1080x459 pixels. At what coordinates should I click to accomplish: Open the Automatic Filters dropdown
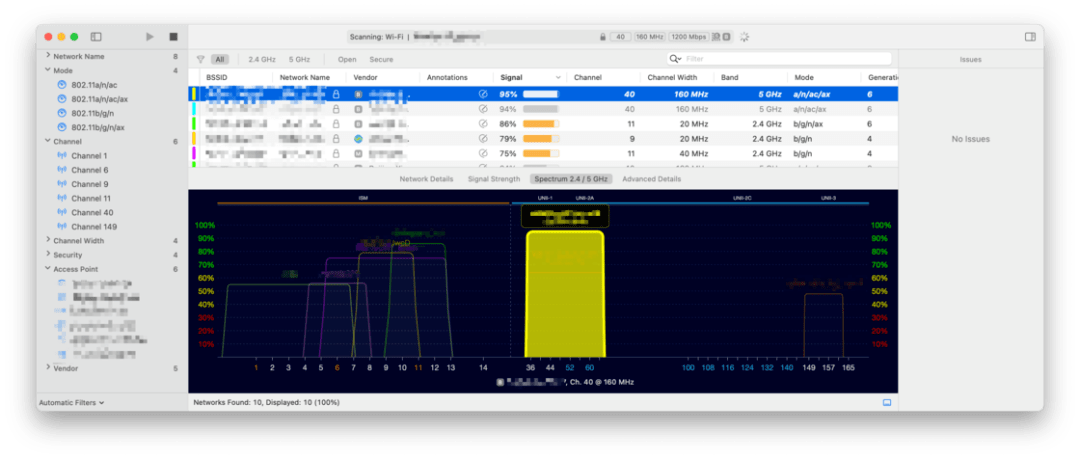pos(71,403)
